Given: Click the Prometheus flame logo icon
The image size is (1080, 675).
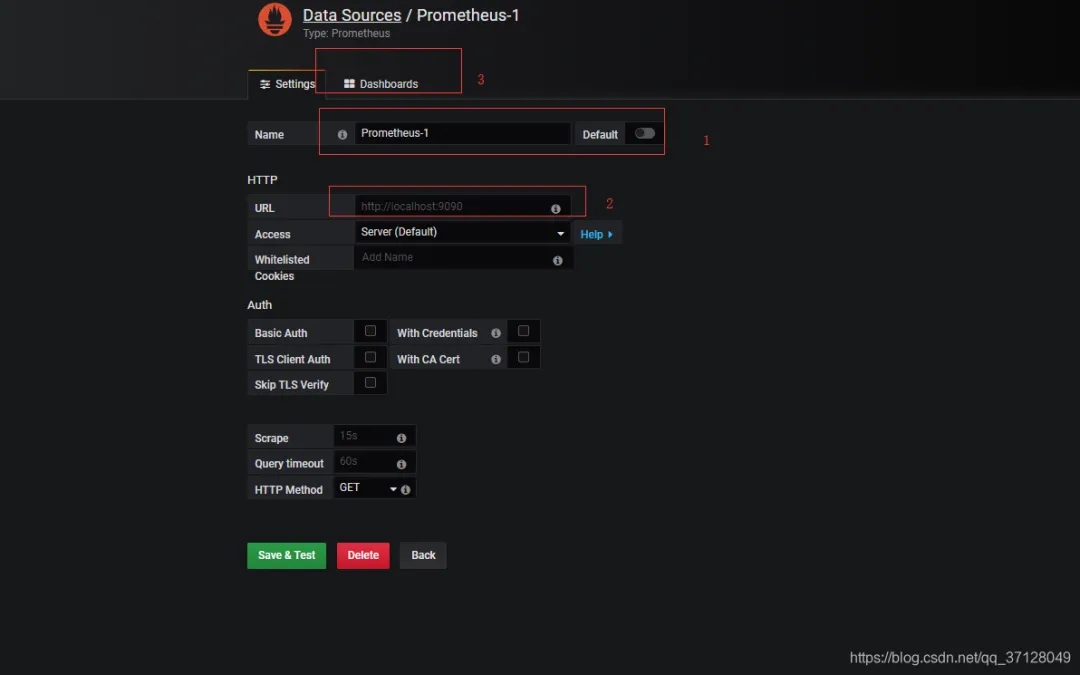Looking at the screenshot, I should [275, 20].
